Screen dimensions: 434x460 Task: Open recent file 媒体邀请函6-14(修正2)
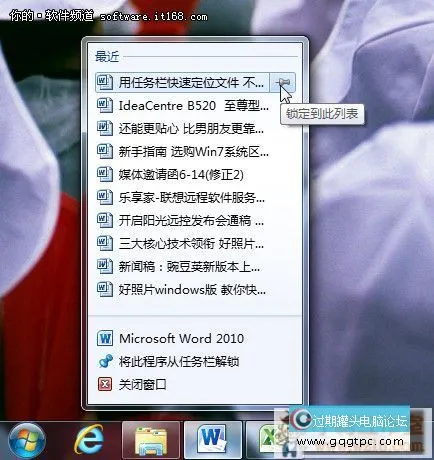[x=195, y=175]
